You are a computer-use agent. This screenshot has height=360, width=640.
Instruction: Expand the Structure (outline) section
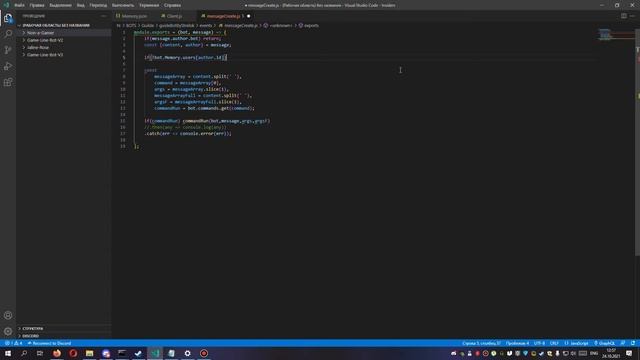point(63,328)
